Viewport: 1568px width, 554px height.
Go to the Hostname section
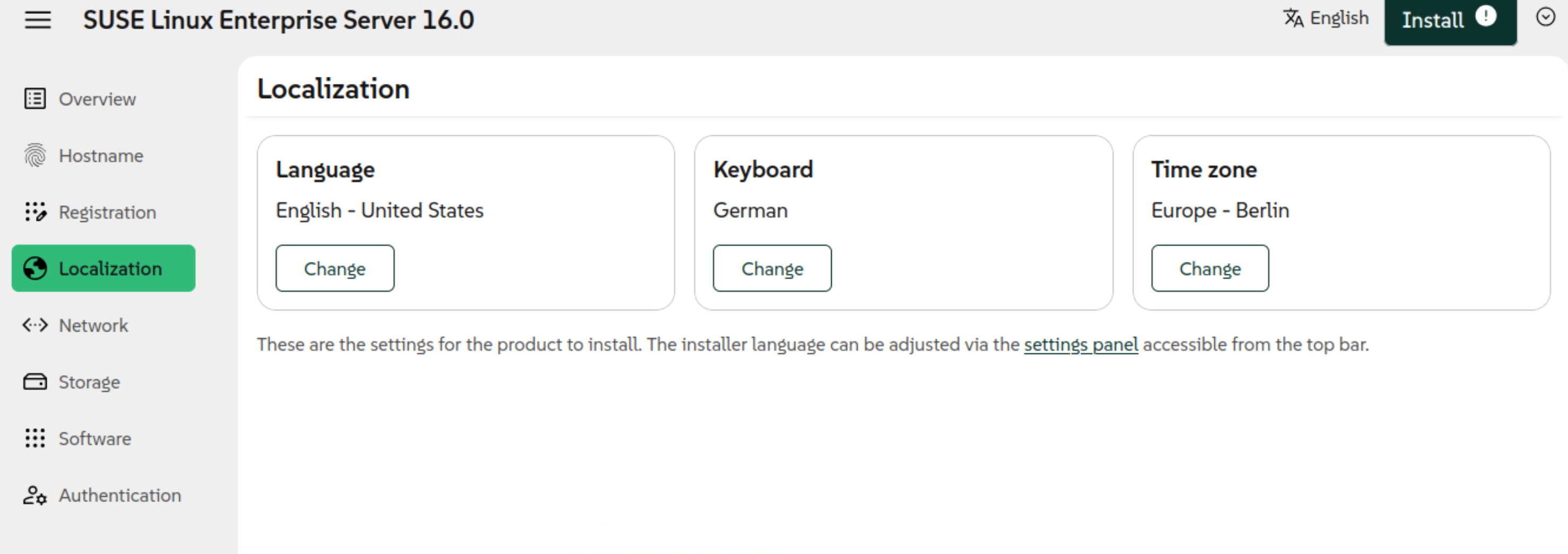[101, 156]
